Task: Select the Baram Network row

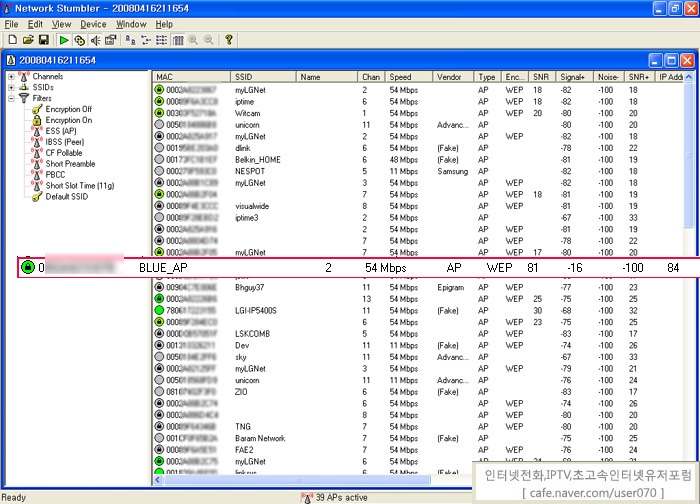Action: coord(418,438)
